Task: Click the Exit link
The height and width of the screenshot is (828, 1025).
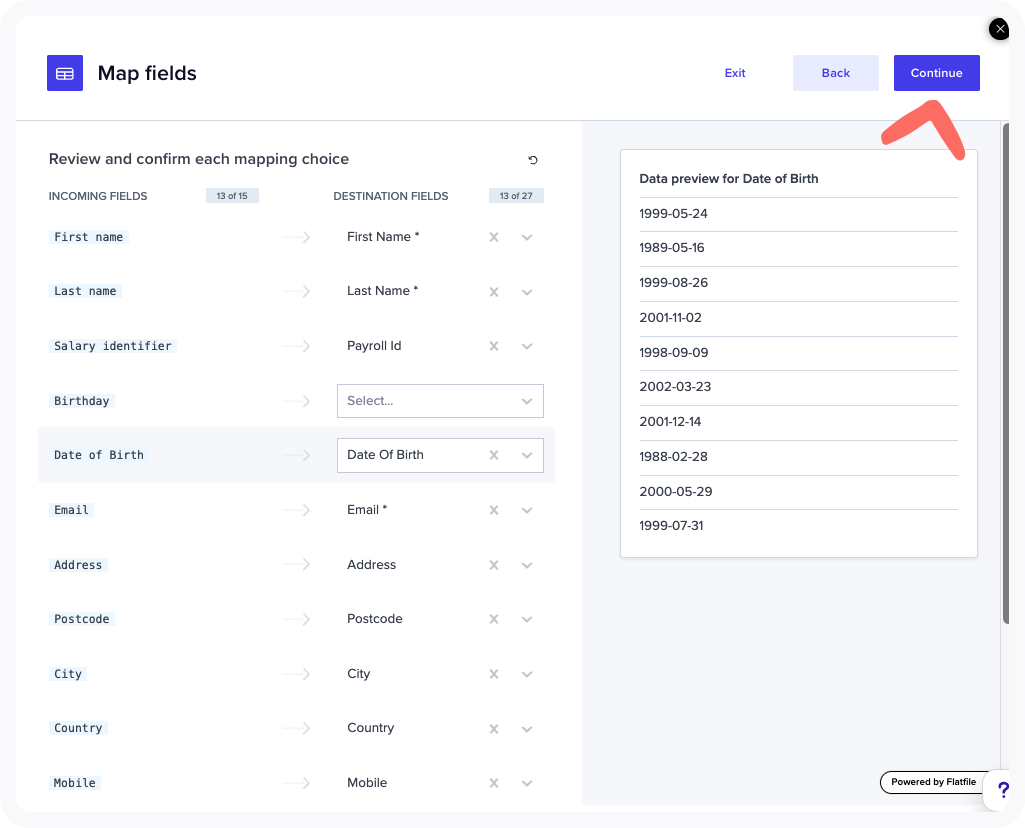Action: point(735,73)
